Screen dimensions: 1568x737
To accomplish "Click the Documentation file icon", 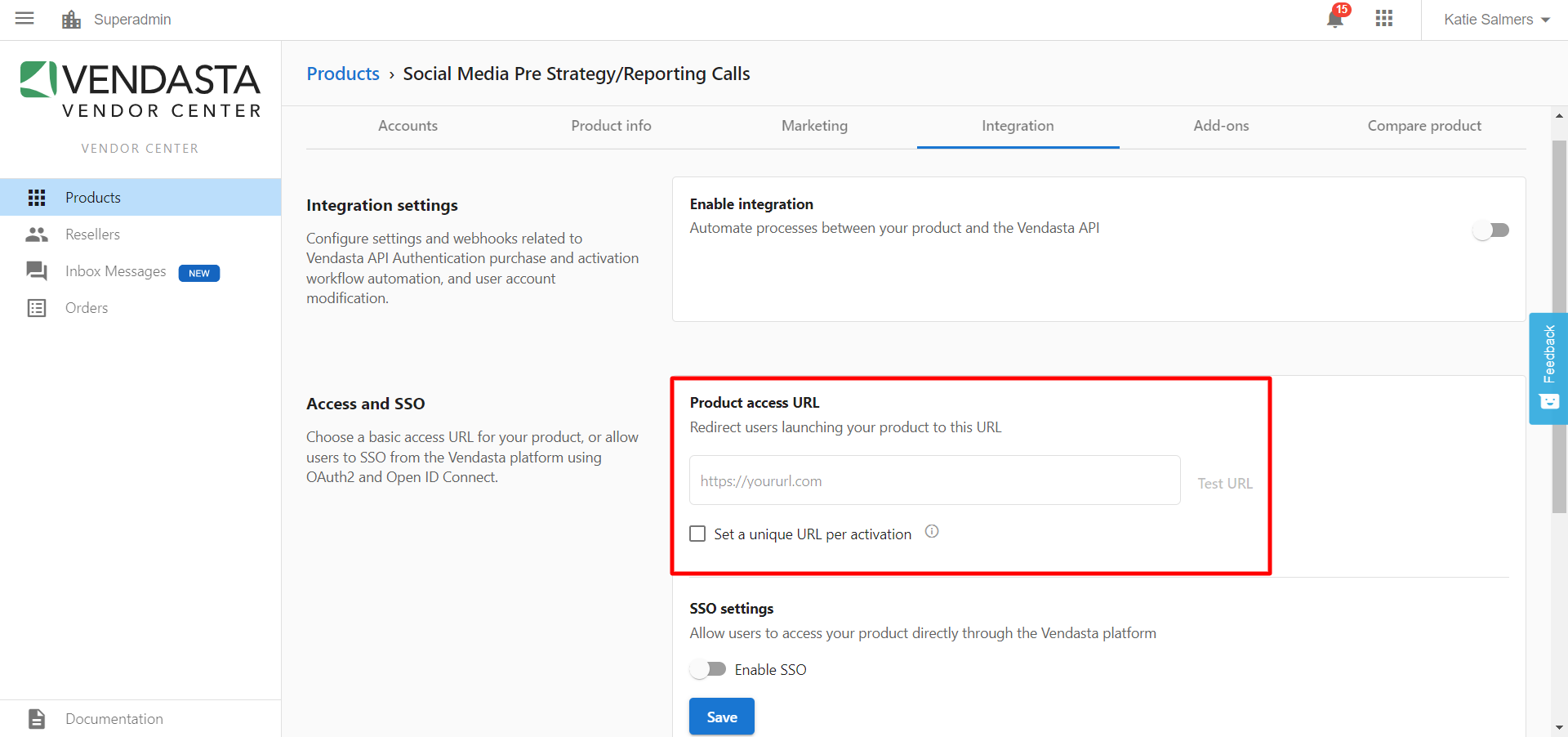I will click(x=37, y=719).
